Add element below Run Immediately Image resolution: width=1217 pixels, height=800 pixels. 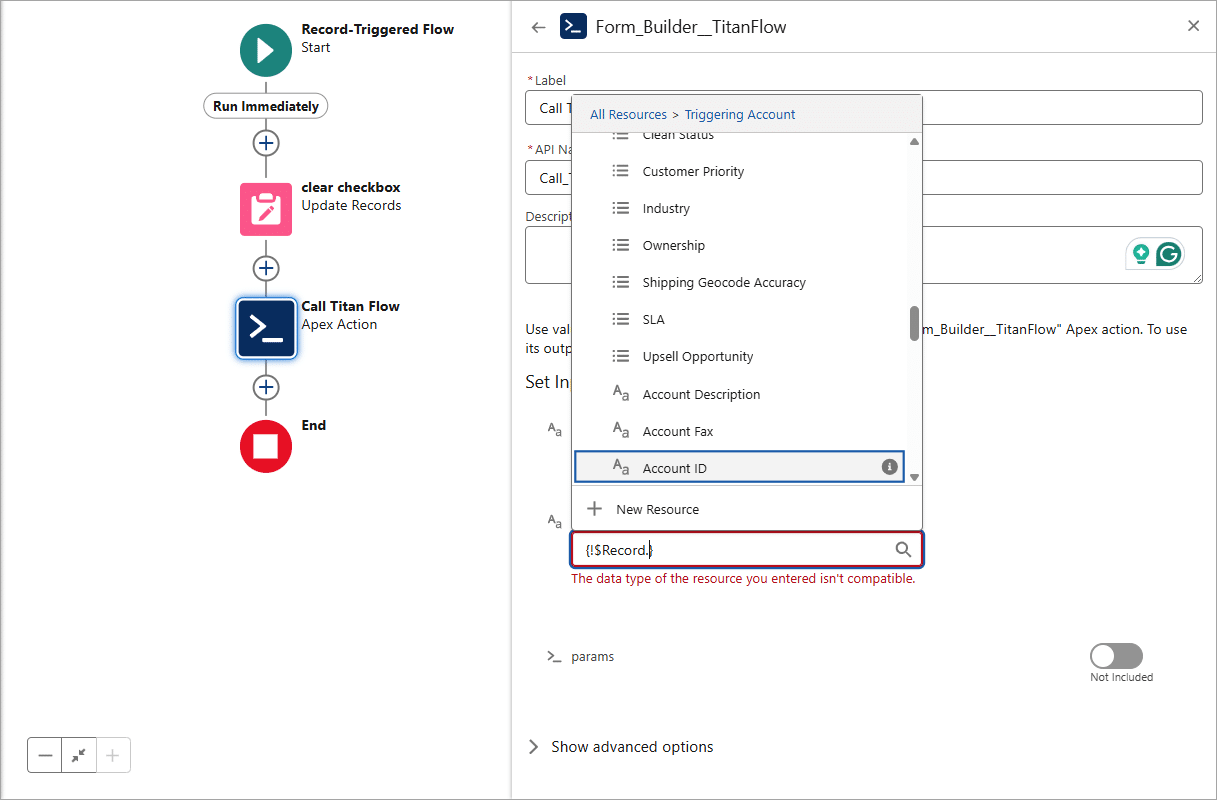click(x=266, y=143)
